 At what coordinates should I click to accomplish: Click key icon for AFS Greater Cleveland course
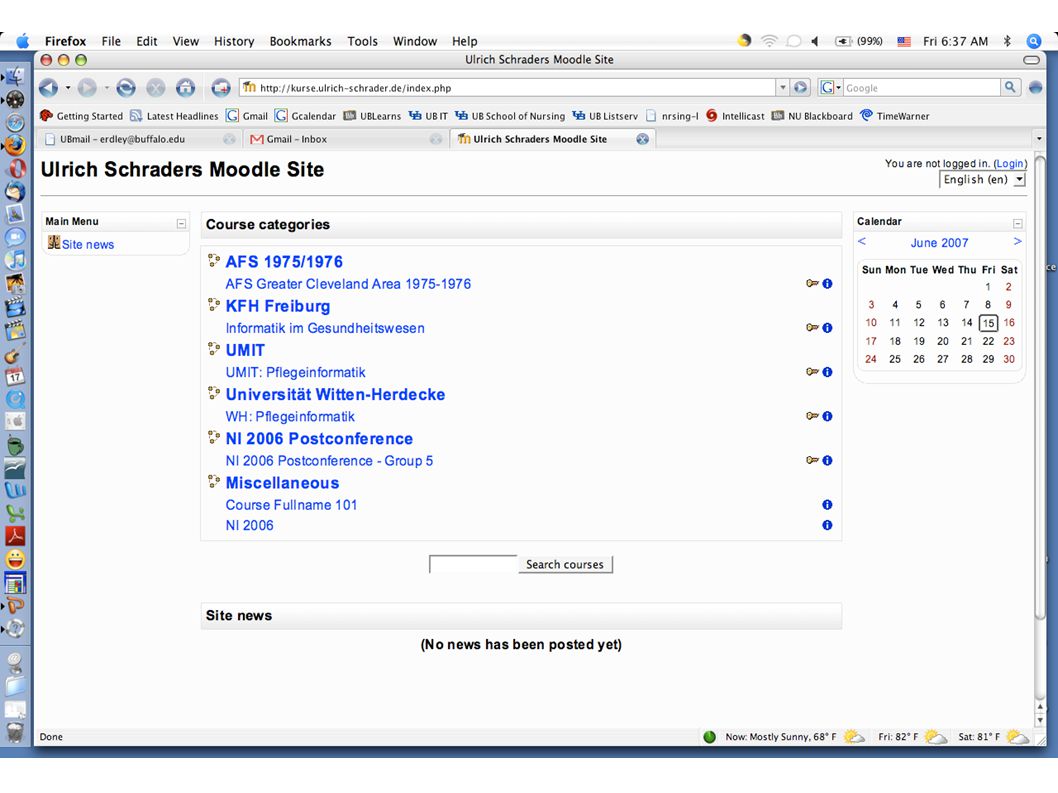coord(812,283)
